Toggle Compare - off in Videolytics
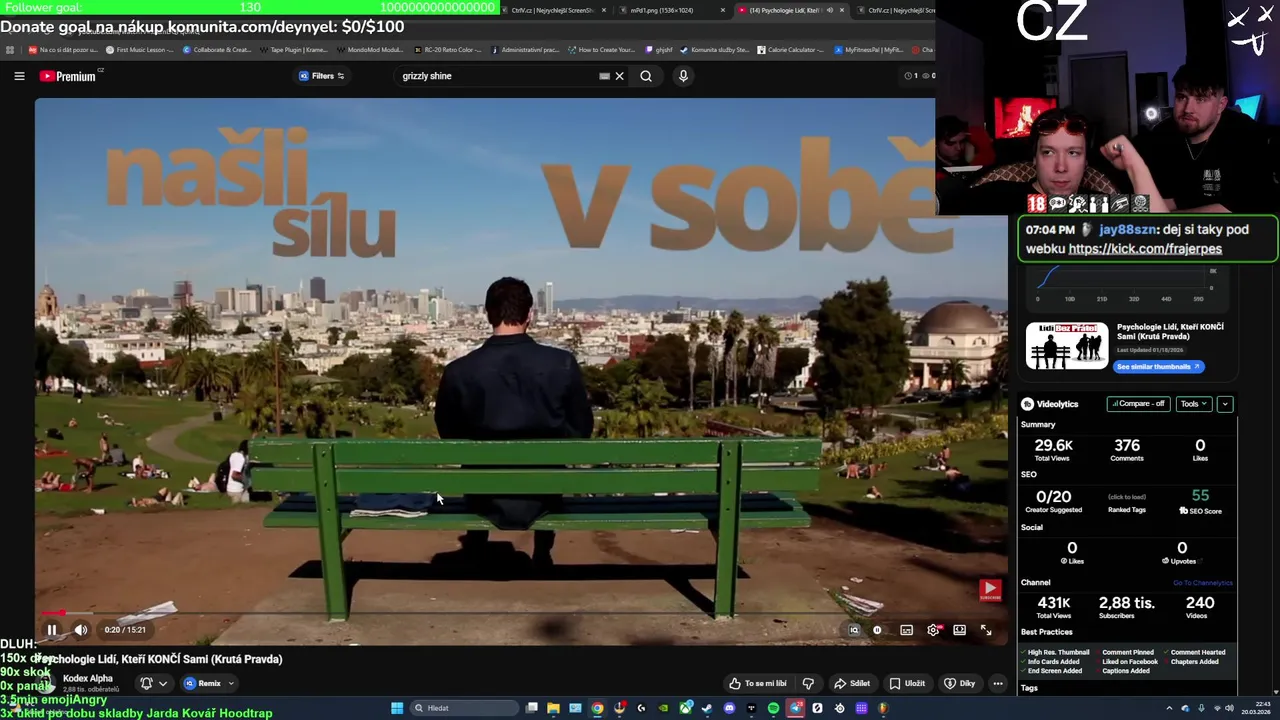 (x=1138, y=404)
